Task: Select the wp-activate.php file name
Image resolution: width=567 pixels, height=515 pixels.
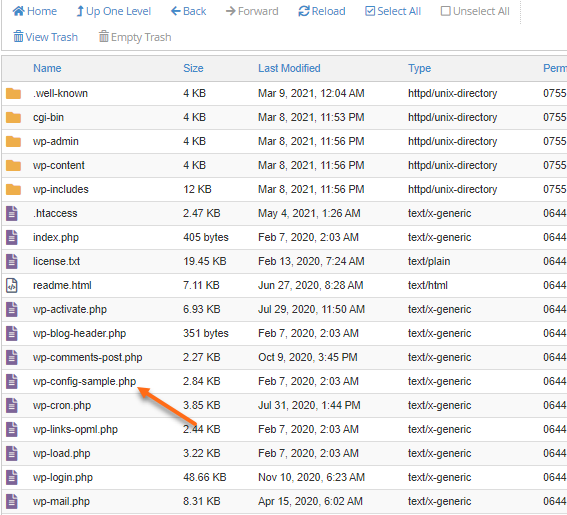Action: click(70, 310)
